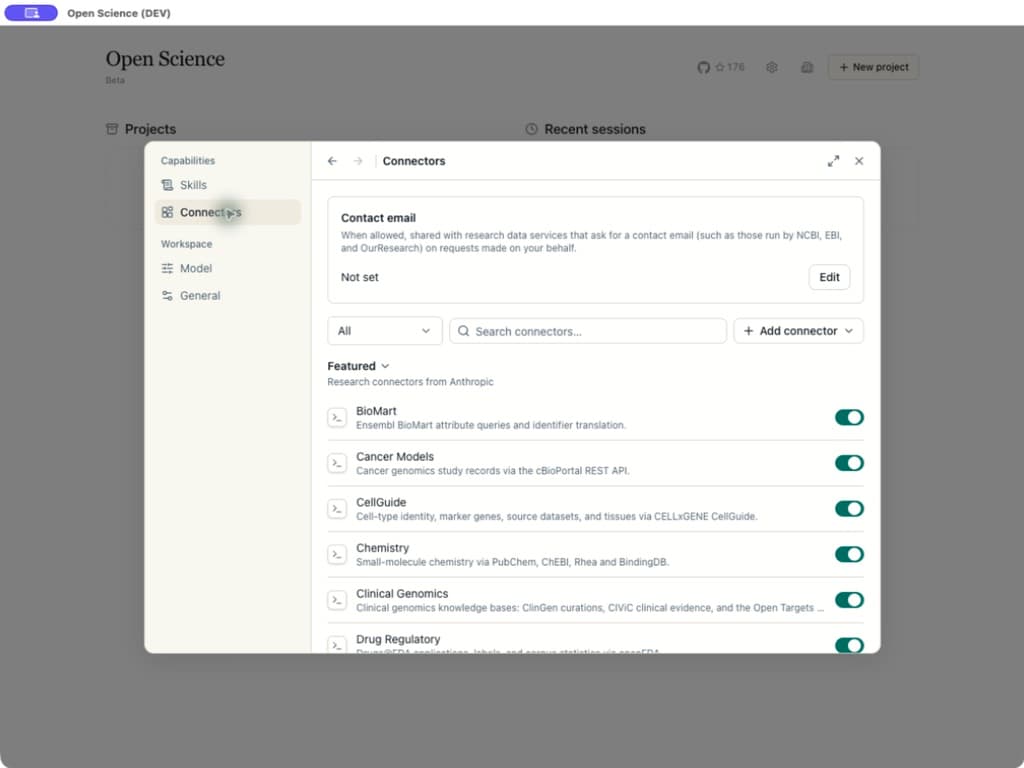Go back with the left arrow
The width and height of the screenshot is (1024, 768).
pyautogui.click(x=332, y=161)
